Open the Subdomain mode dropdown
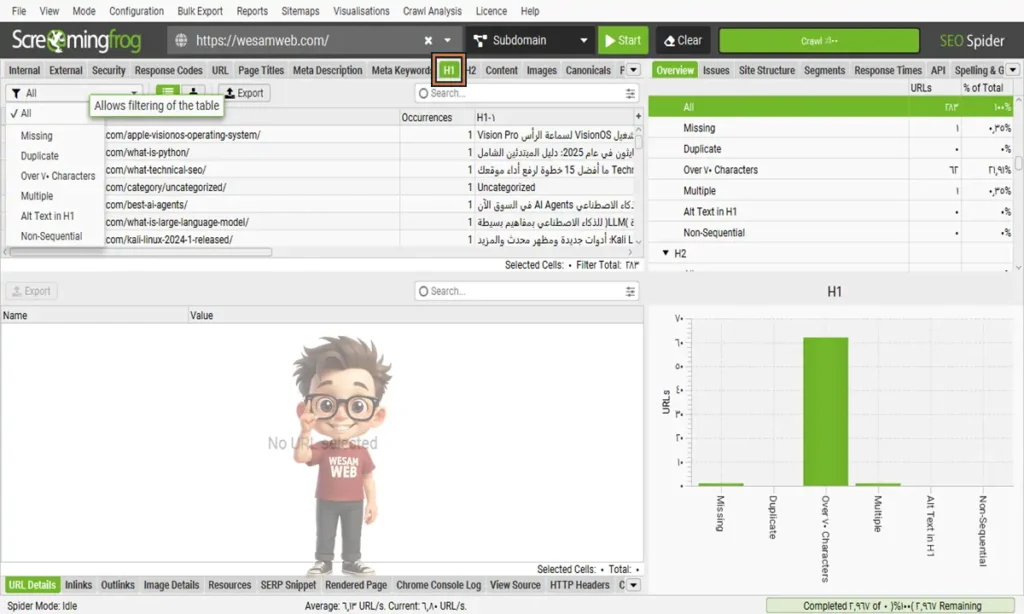This screenshot has height=614, width=1024. (529, 41)
